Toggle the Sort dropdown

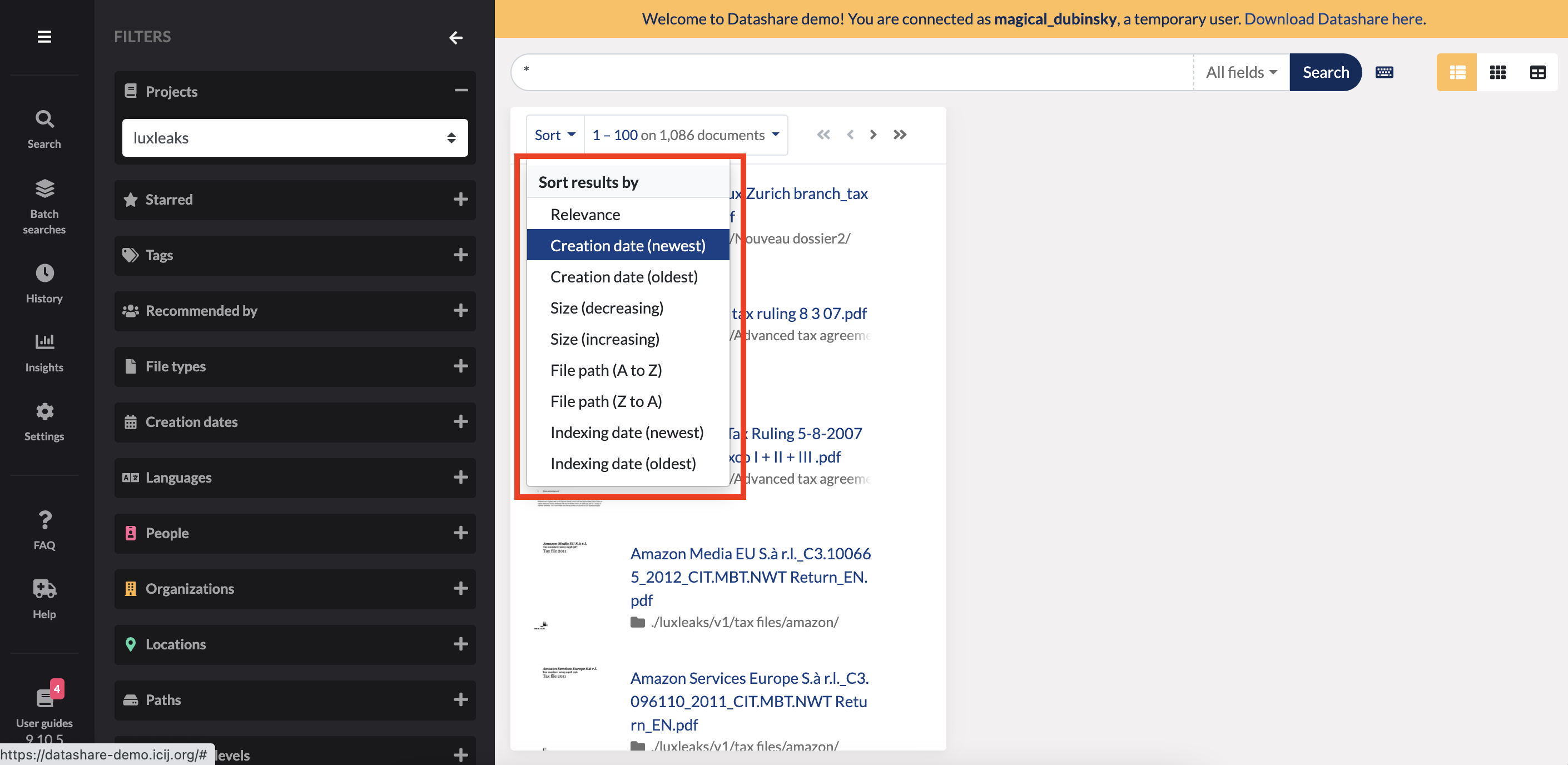[554, 135]
